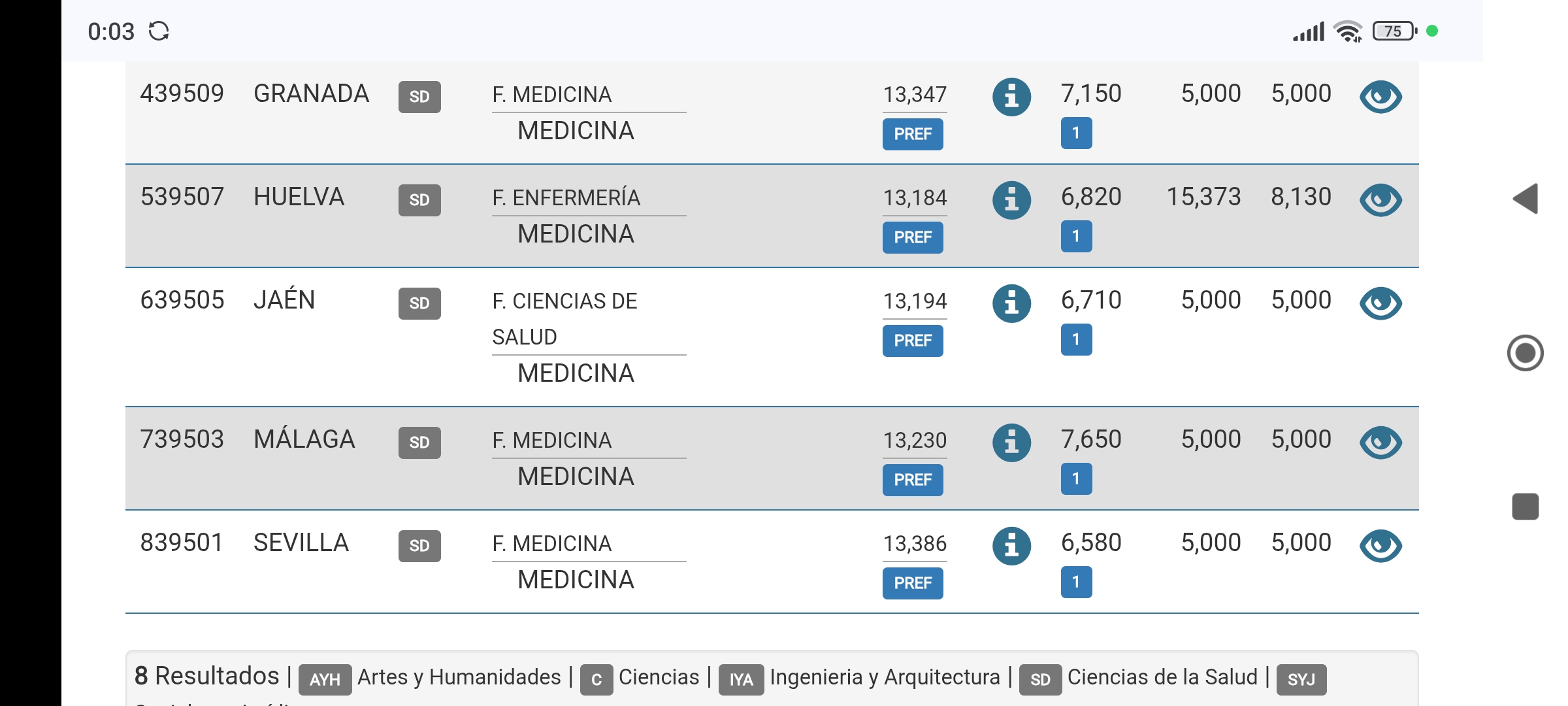
Task: Open the info icon for the SEVILLA row
Action: 1011,546
